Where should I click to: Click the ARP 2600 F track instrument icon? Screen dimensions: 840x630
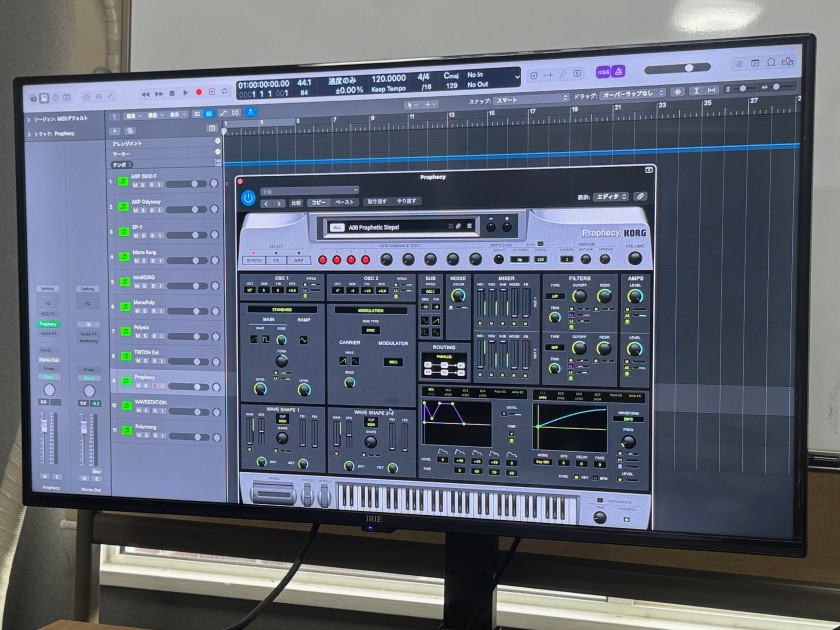pyautogui.click(x=123, y=182)
